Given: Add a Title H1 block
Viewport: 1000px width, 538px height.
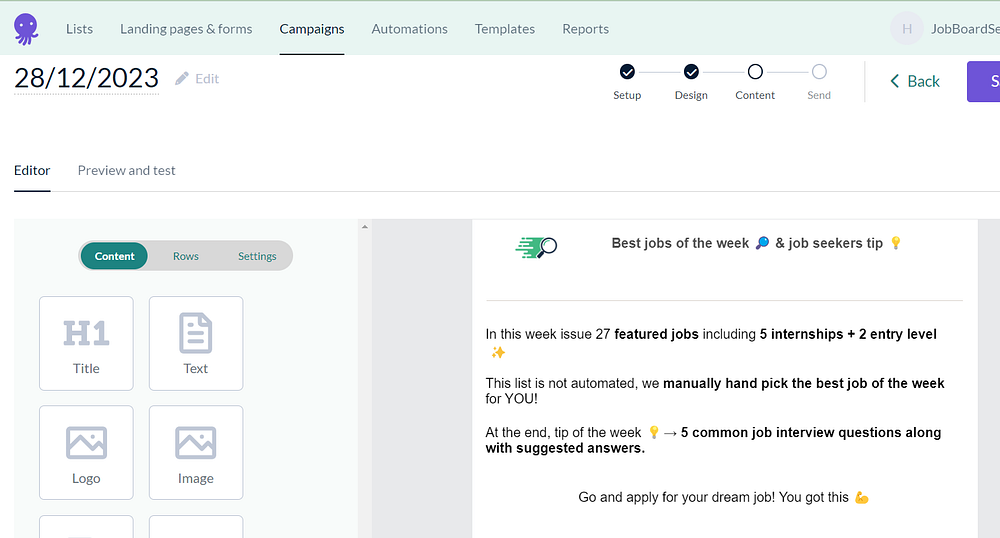Looking at the screenshot, I should tap(86, 344).
